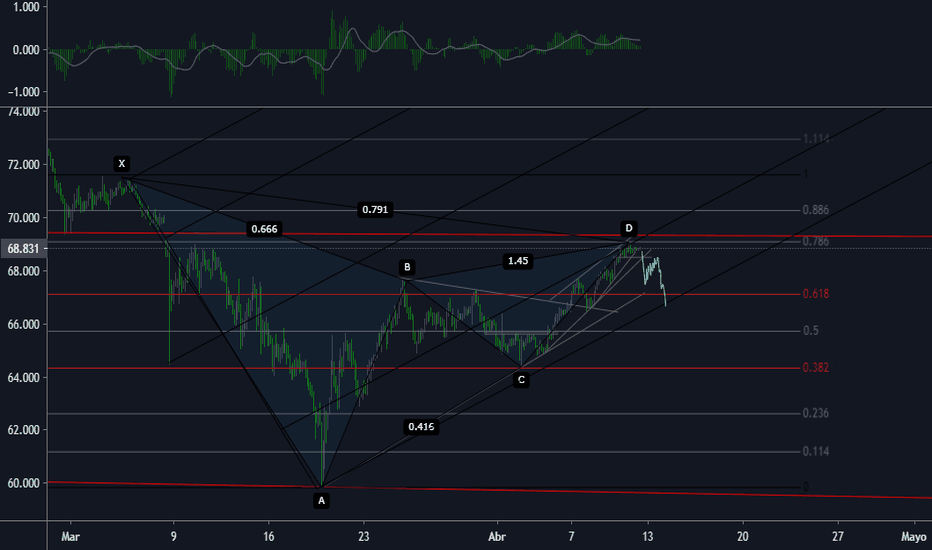Click the Abr date label on time axis
Viewport: 932px width, 550px height.
point(497,536)
